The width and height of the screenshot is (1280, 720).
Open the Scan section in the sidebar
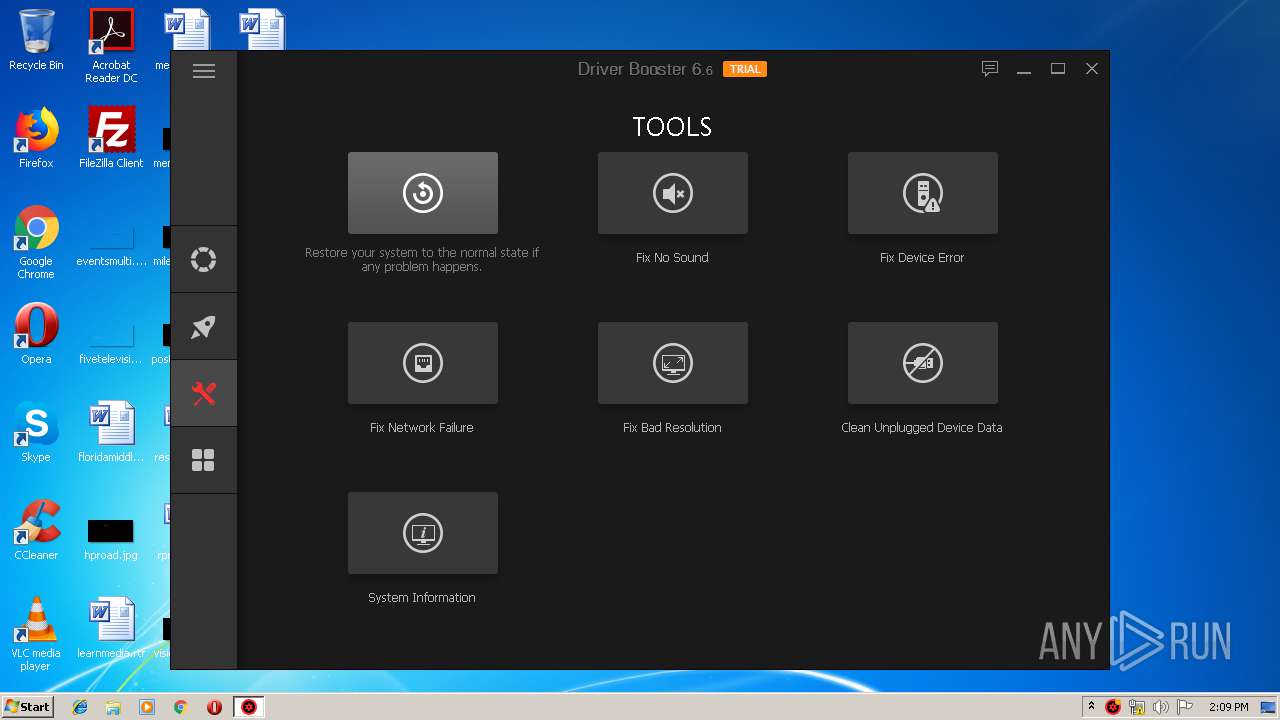(204, 260)
